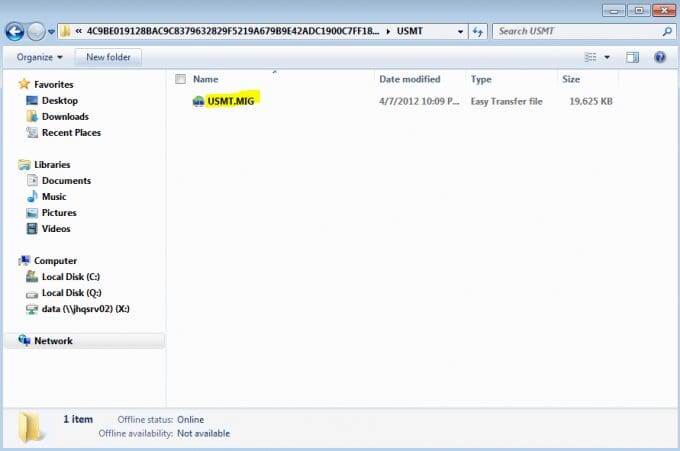Open Downloads under Favorites
This screenshot has width=680, height=451.
coord(65,117)
